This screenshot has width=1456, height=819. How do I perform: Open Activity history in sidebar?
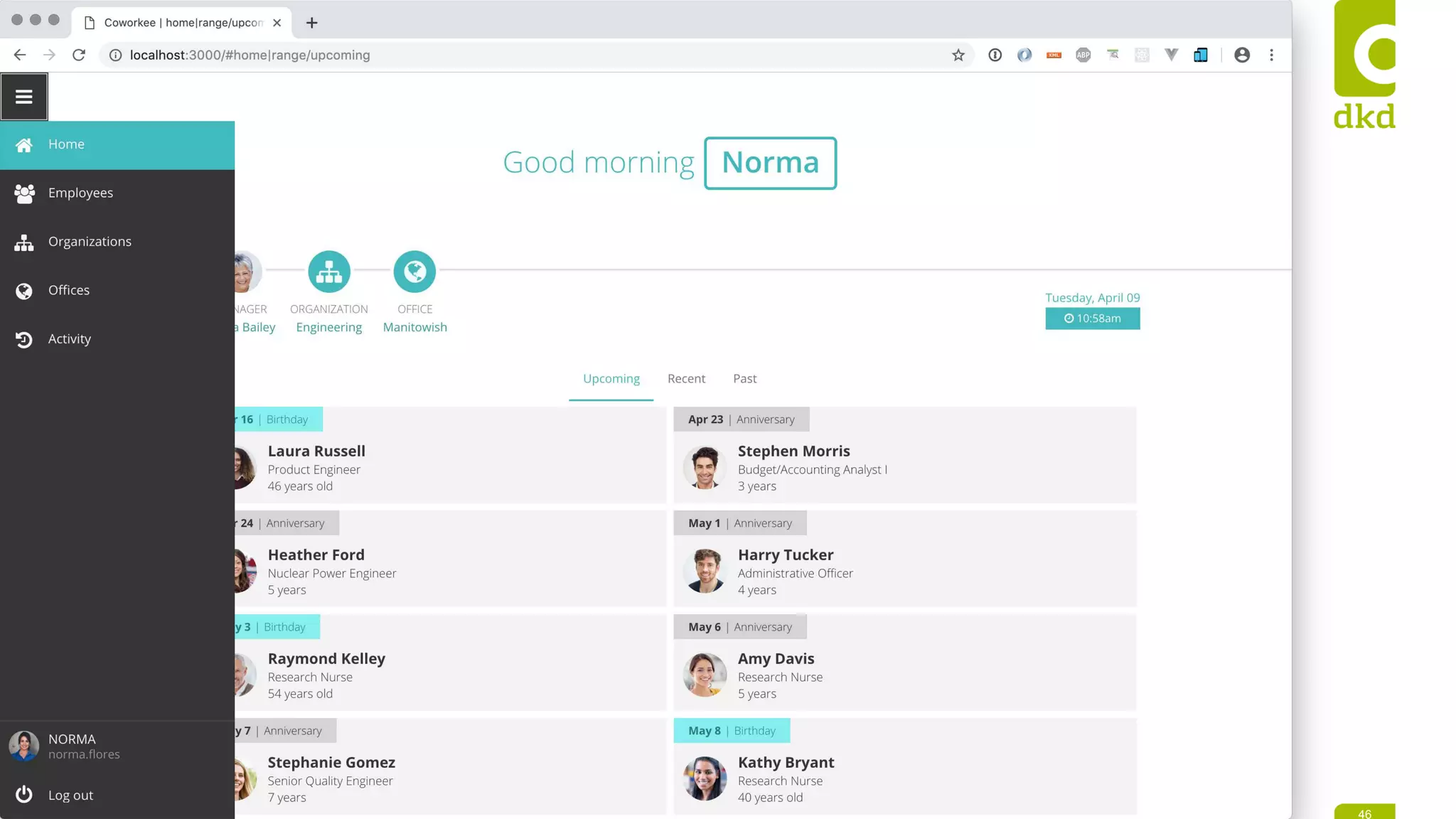(x=69, y=339)
